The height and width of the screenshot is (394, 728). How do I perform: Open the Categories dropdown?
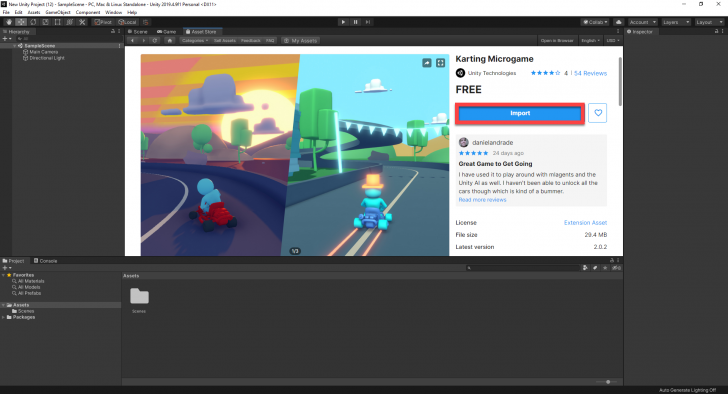click(x=194, y=40)
